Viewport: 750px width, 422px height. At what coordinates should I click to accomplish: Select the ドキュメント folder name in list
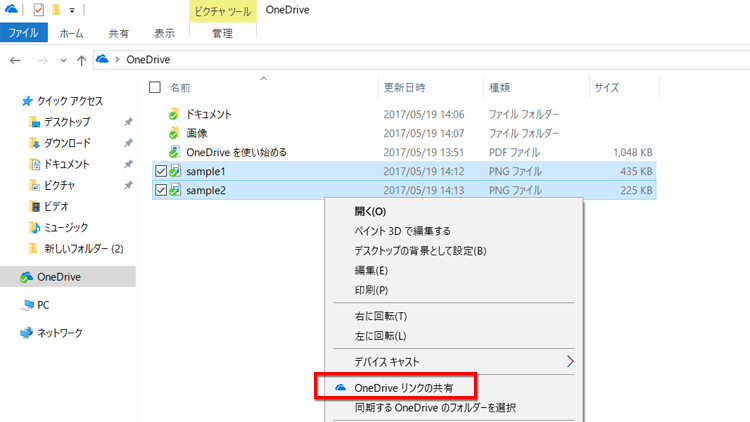point(209,114)
